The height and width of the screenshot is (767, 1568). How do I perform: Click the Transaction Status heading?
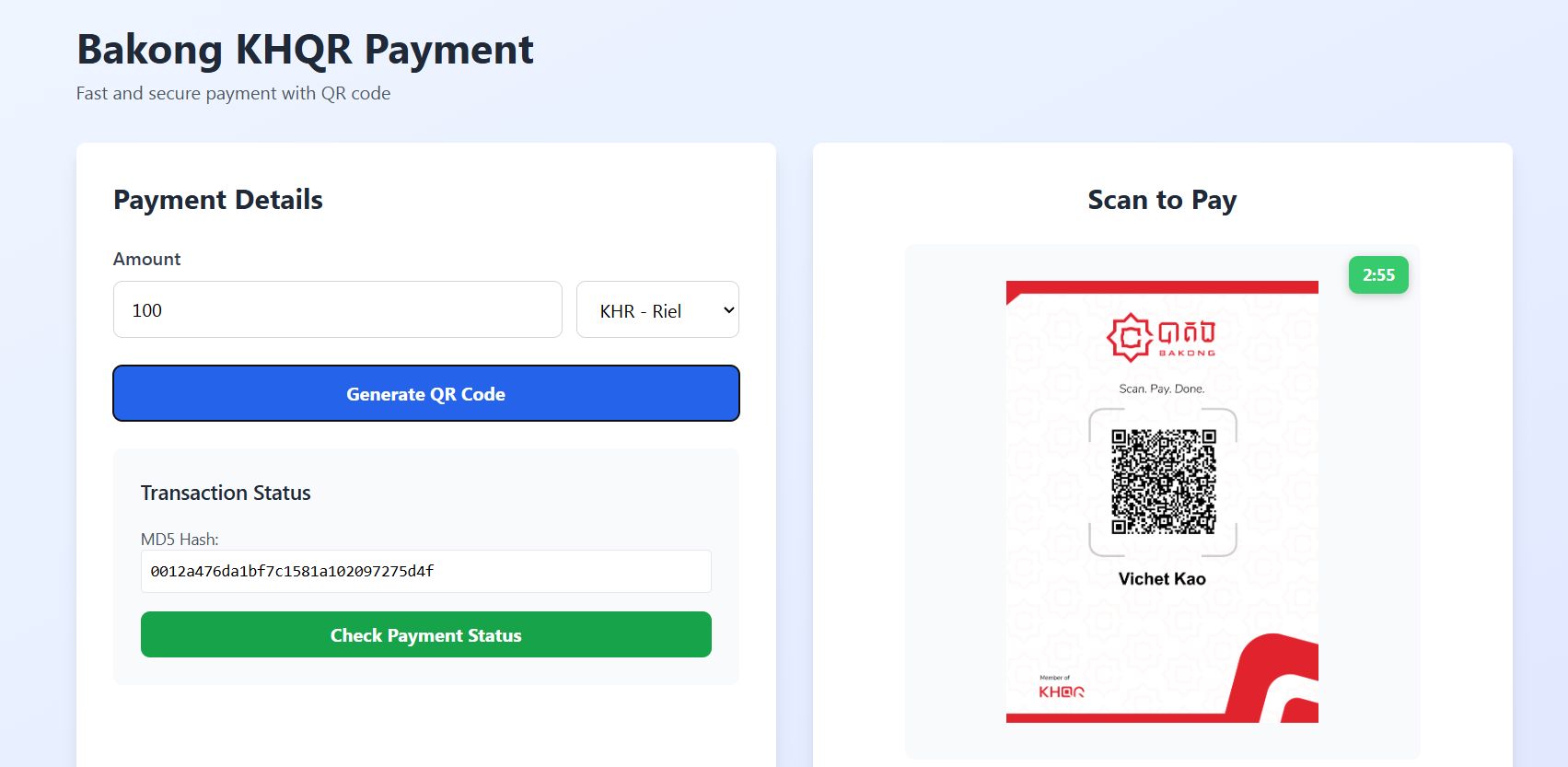[x=226, y=493]
